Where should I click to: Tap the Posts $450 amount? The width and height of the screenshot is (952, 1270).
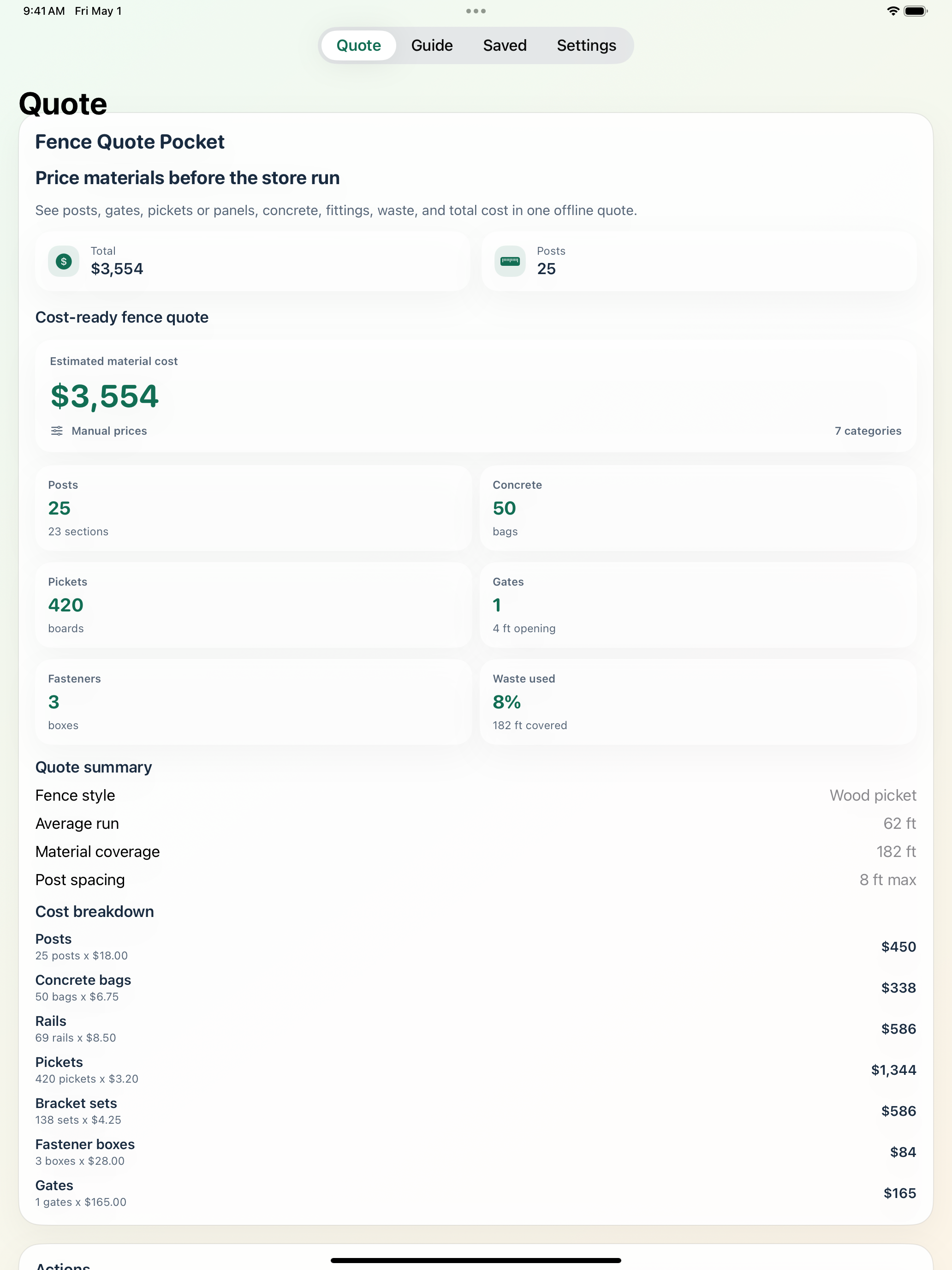pos(898,947)
